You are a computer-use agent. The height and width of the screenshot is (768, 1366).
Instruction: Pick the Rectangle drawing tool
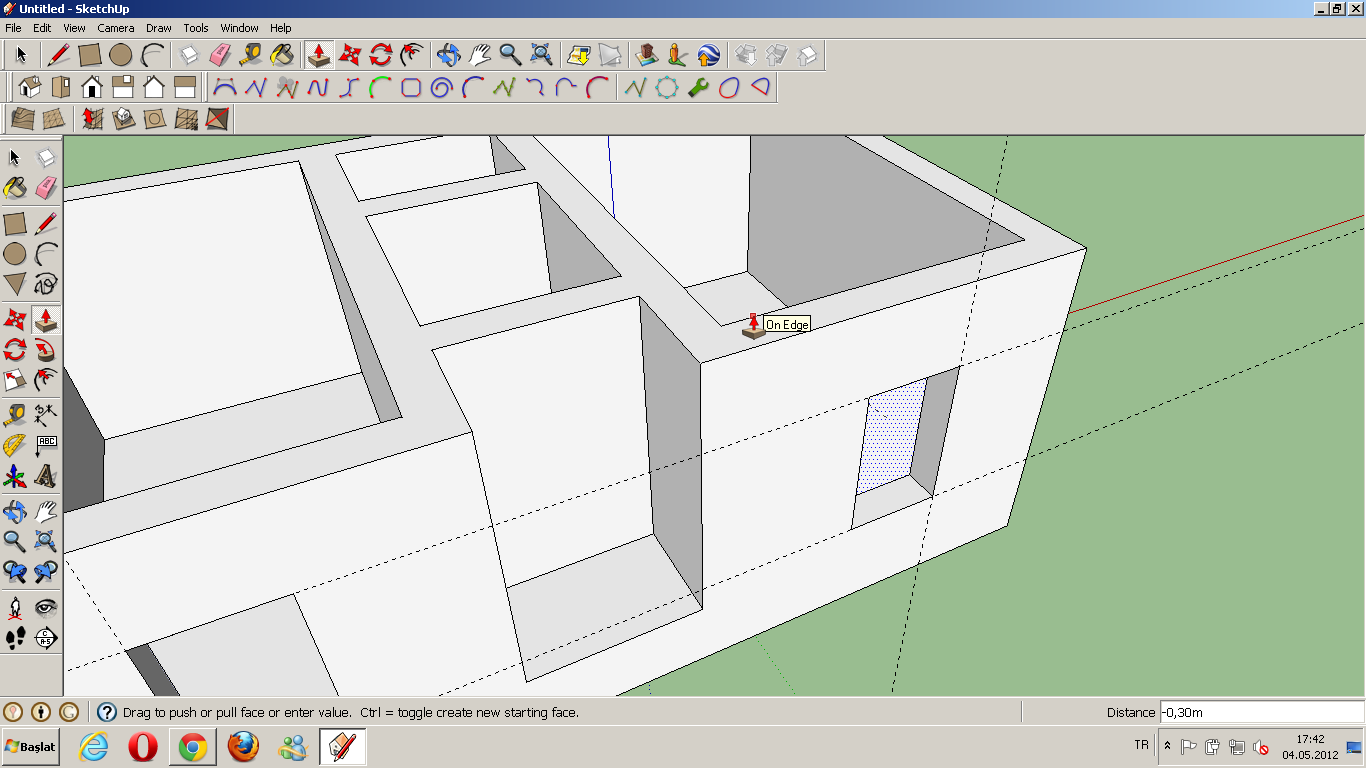pos(15,222)
